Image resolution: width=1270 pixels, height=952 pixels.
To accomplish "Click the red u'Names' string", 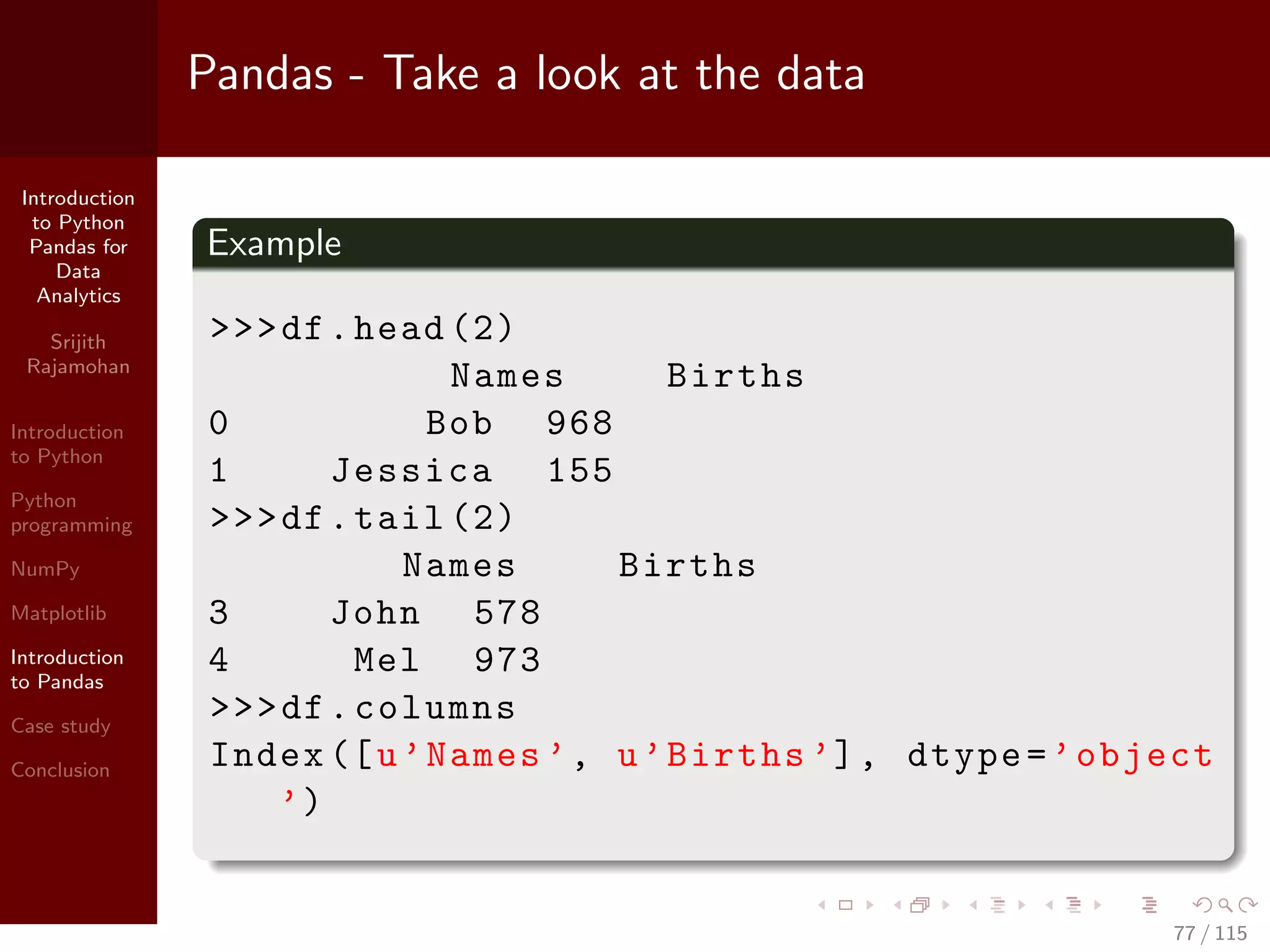I will click(470, 756).
